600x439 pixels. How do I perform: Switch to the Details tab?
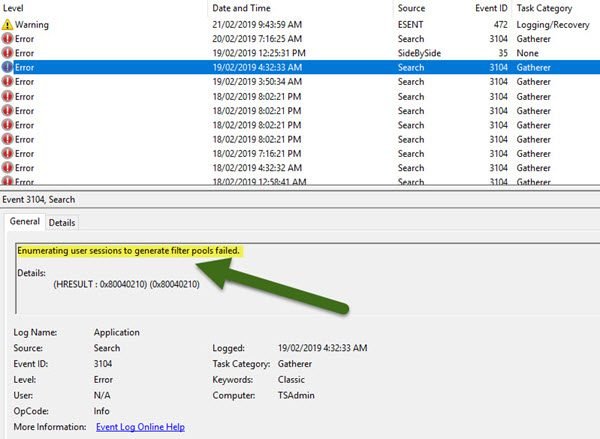(x=62, y=222)
